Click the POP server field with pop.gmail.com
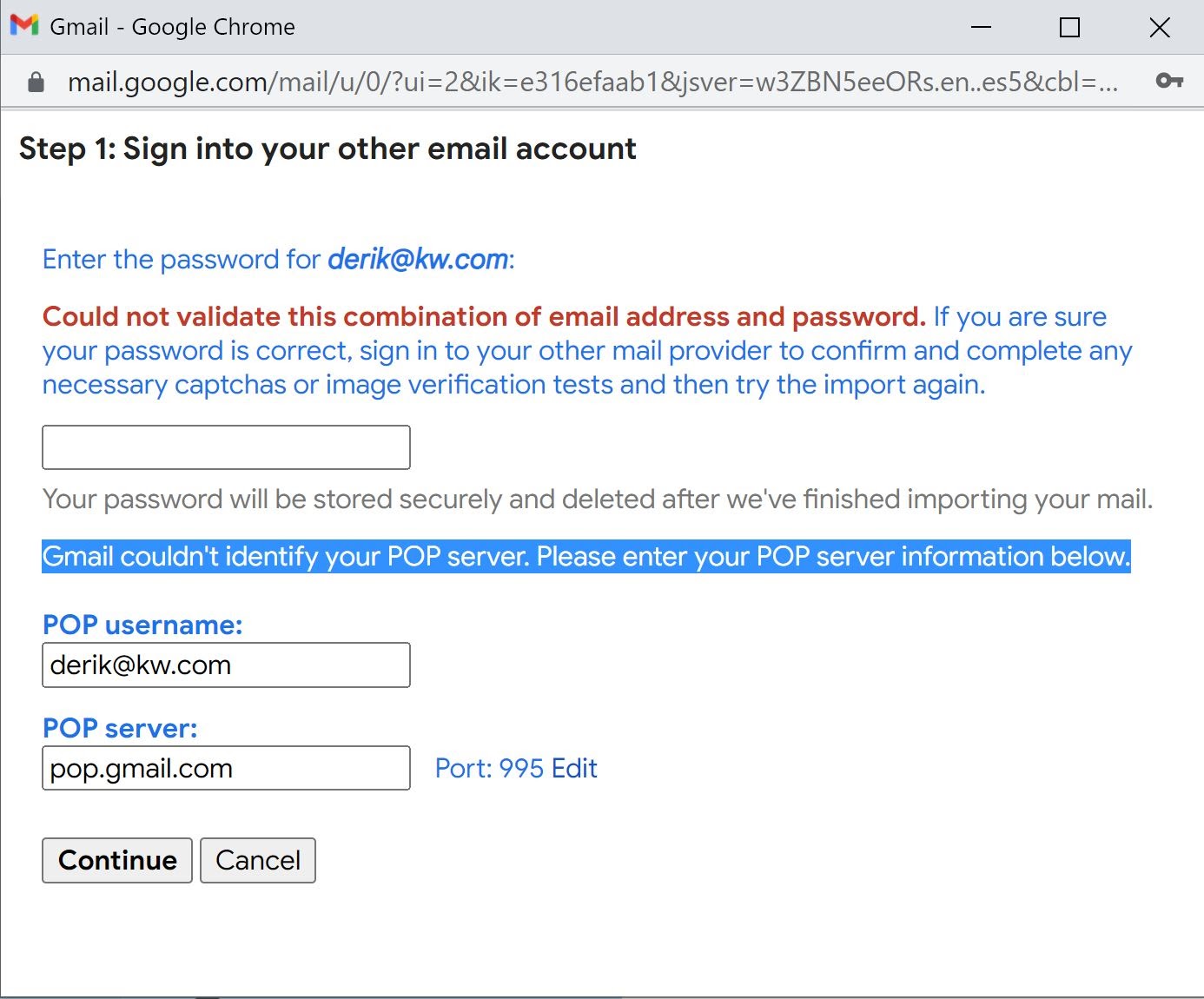 point(226,768)
